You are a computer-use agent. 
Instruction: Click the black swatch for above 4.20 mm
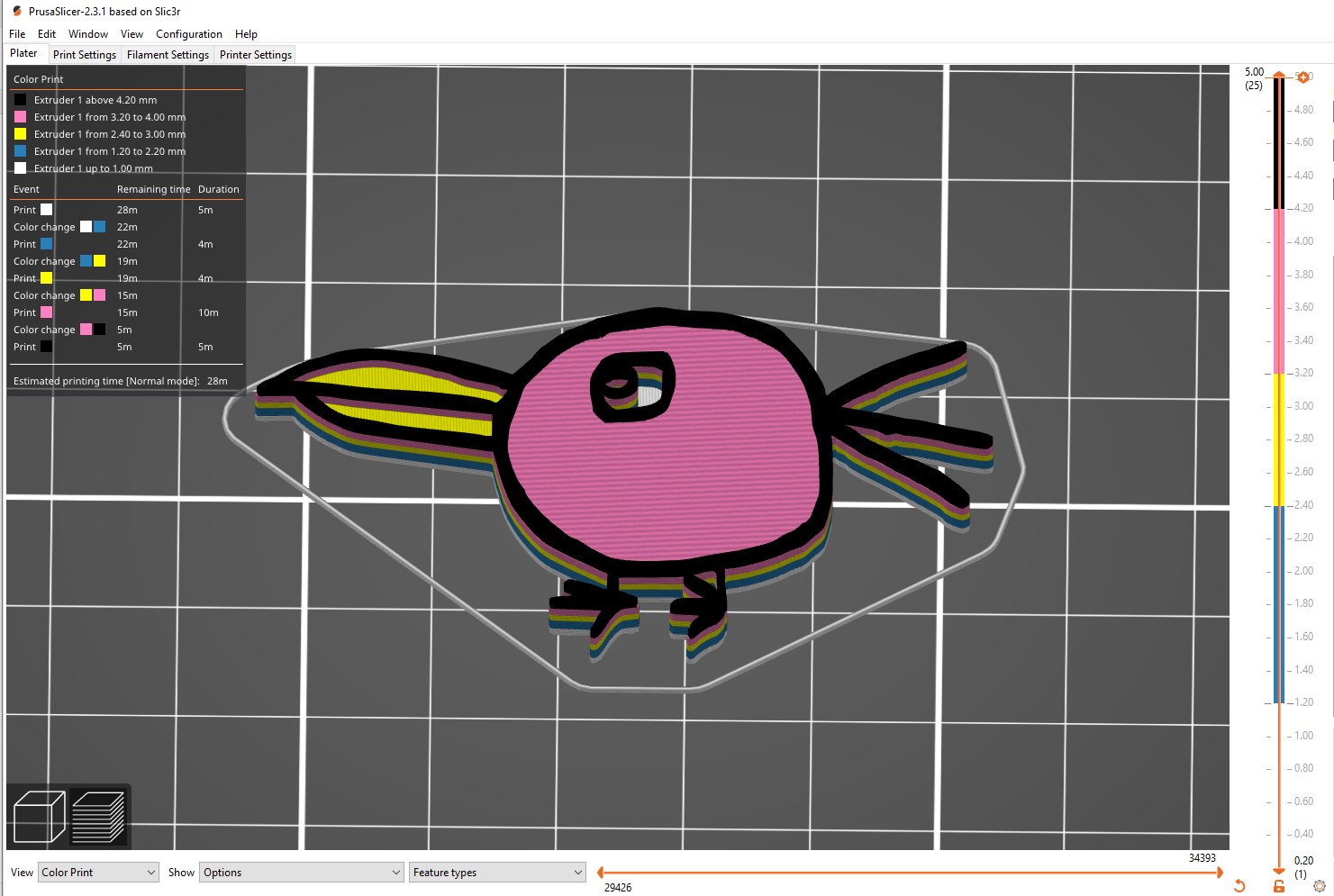(x=20, y=100)
